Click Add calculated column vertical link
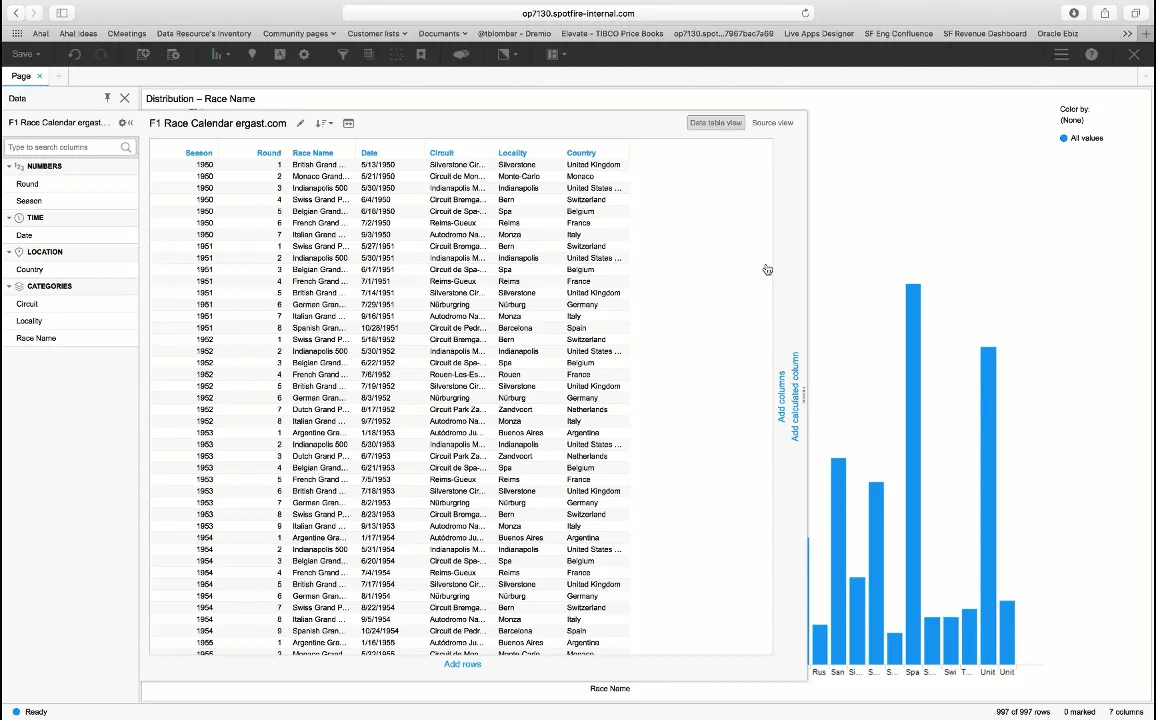Viewport: 1156px width, 720px height. pos(795,396)
